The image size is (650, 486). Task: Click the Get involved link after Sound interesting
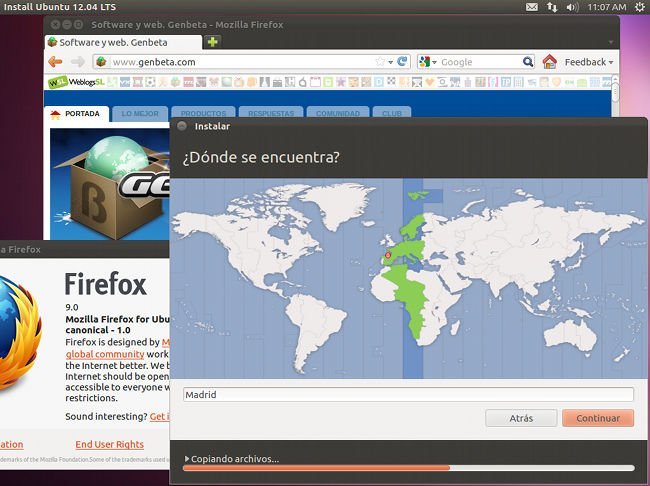tap(159, 416)
